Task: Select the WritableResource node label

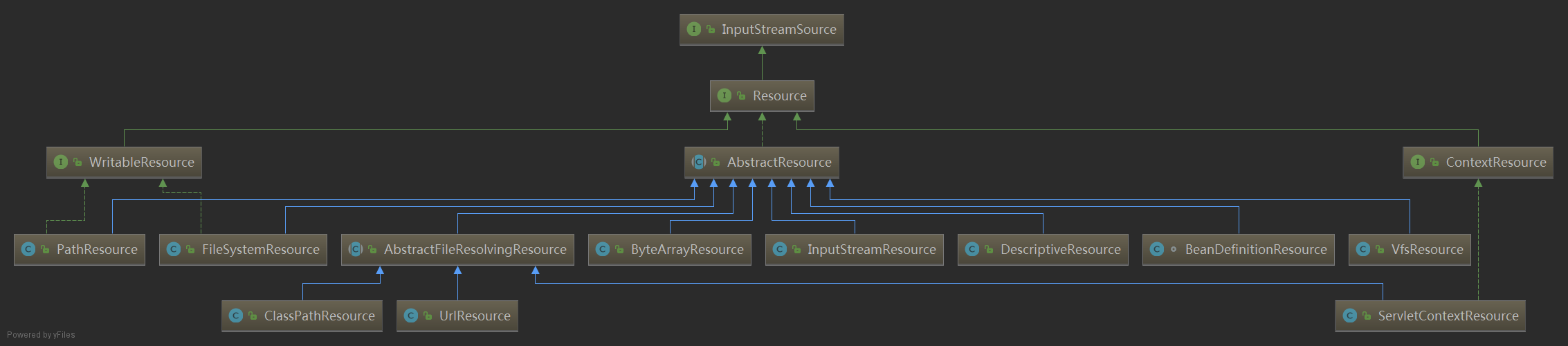Action: click(142, 162)
